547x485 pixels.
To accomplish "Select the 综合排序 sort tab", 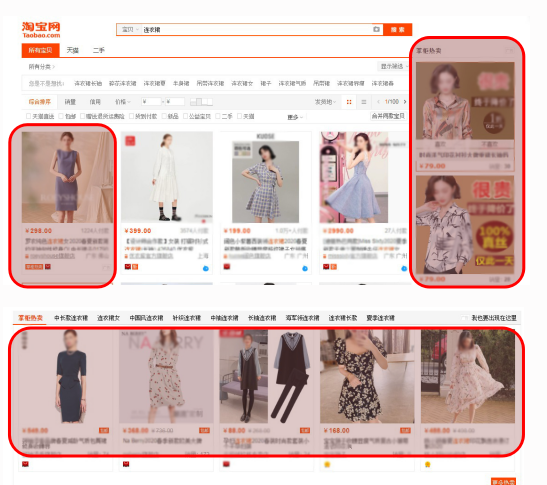I will tap(40, 102).
